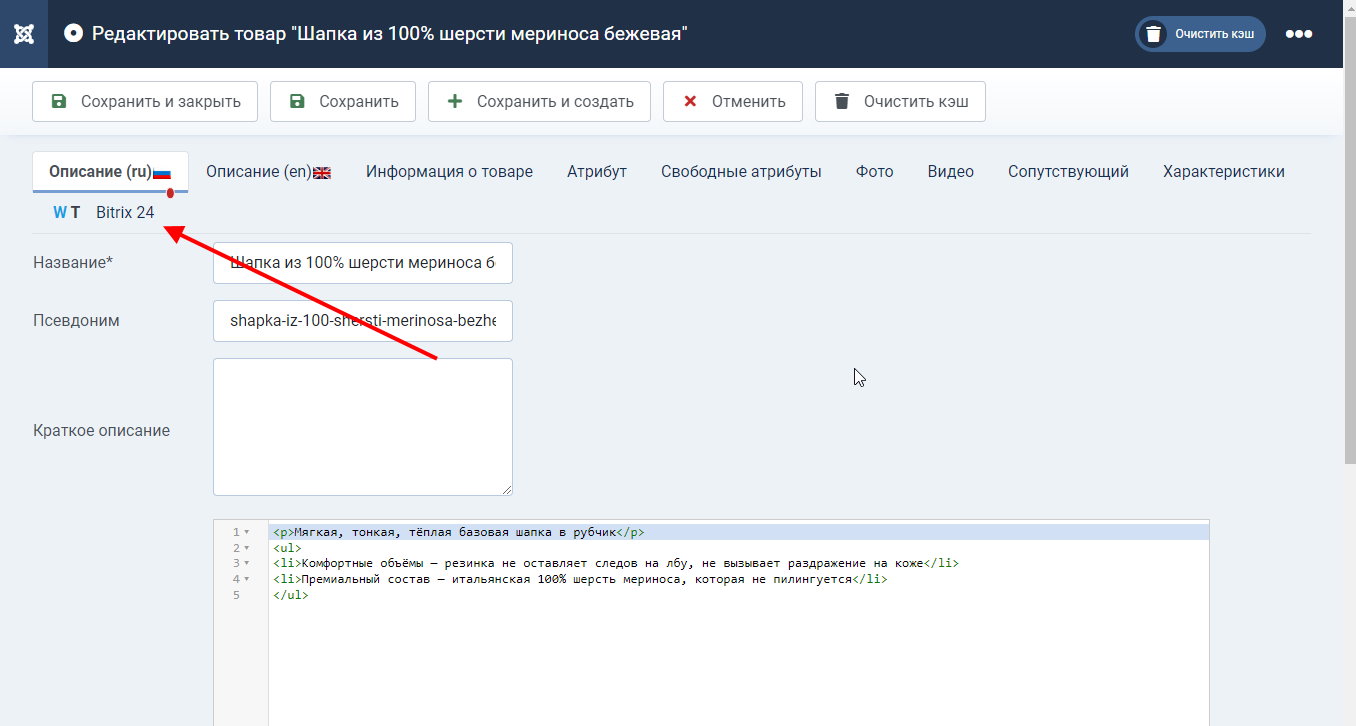Focus the Название input field
Viewport: 1356px width, 726px height.
tap(362, 263)
